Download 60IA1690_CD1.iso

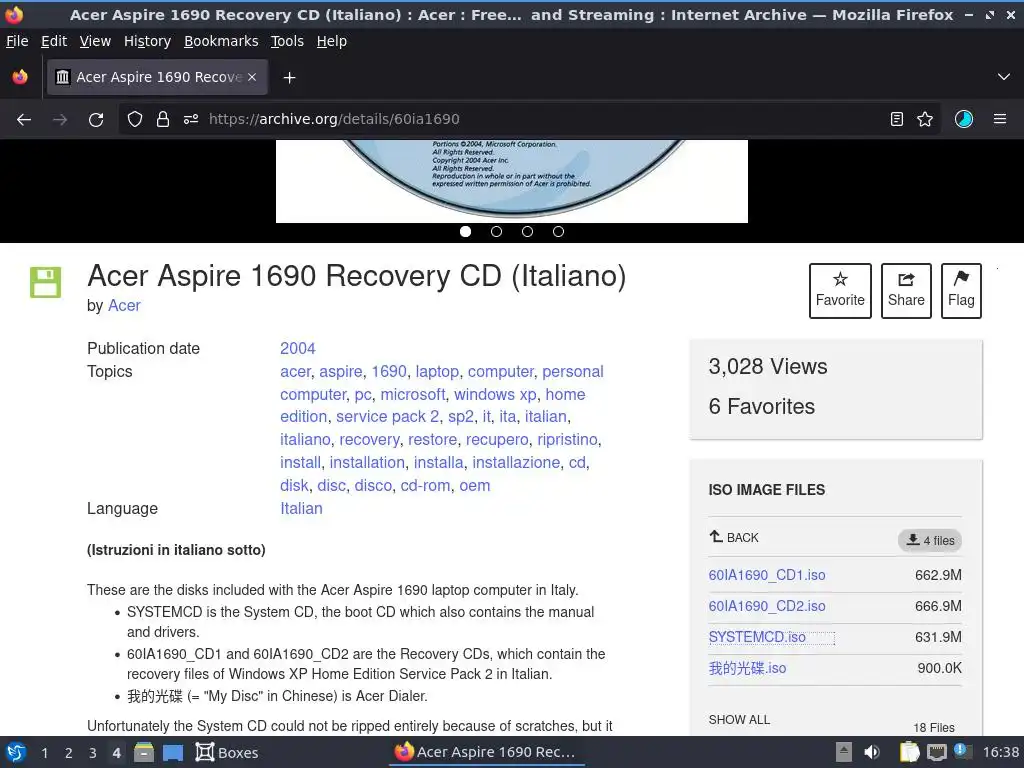pyautogui.click(x=767, y=575)
